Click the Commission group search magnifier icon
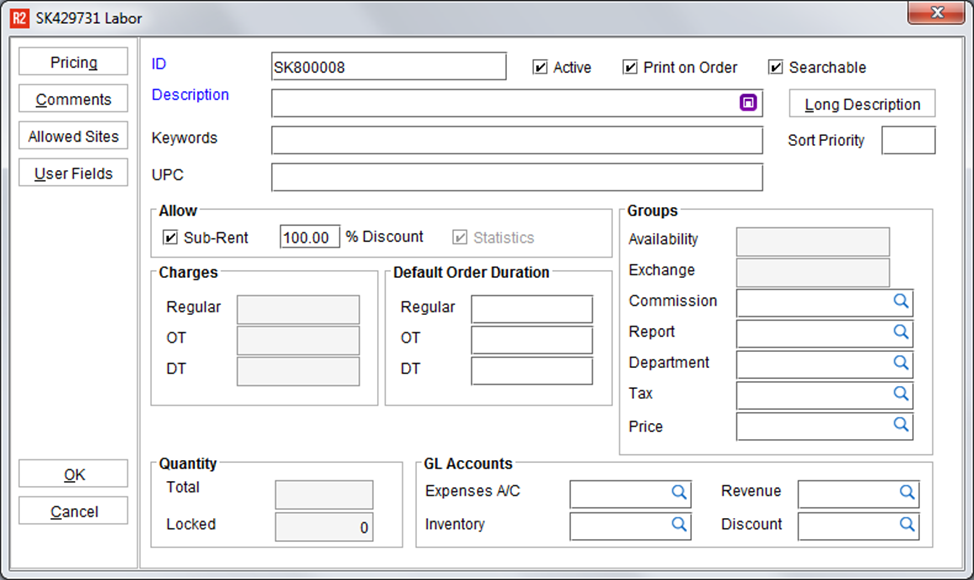The image size is (974, 580). (901, 301)
